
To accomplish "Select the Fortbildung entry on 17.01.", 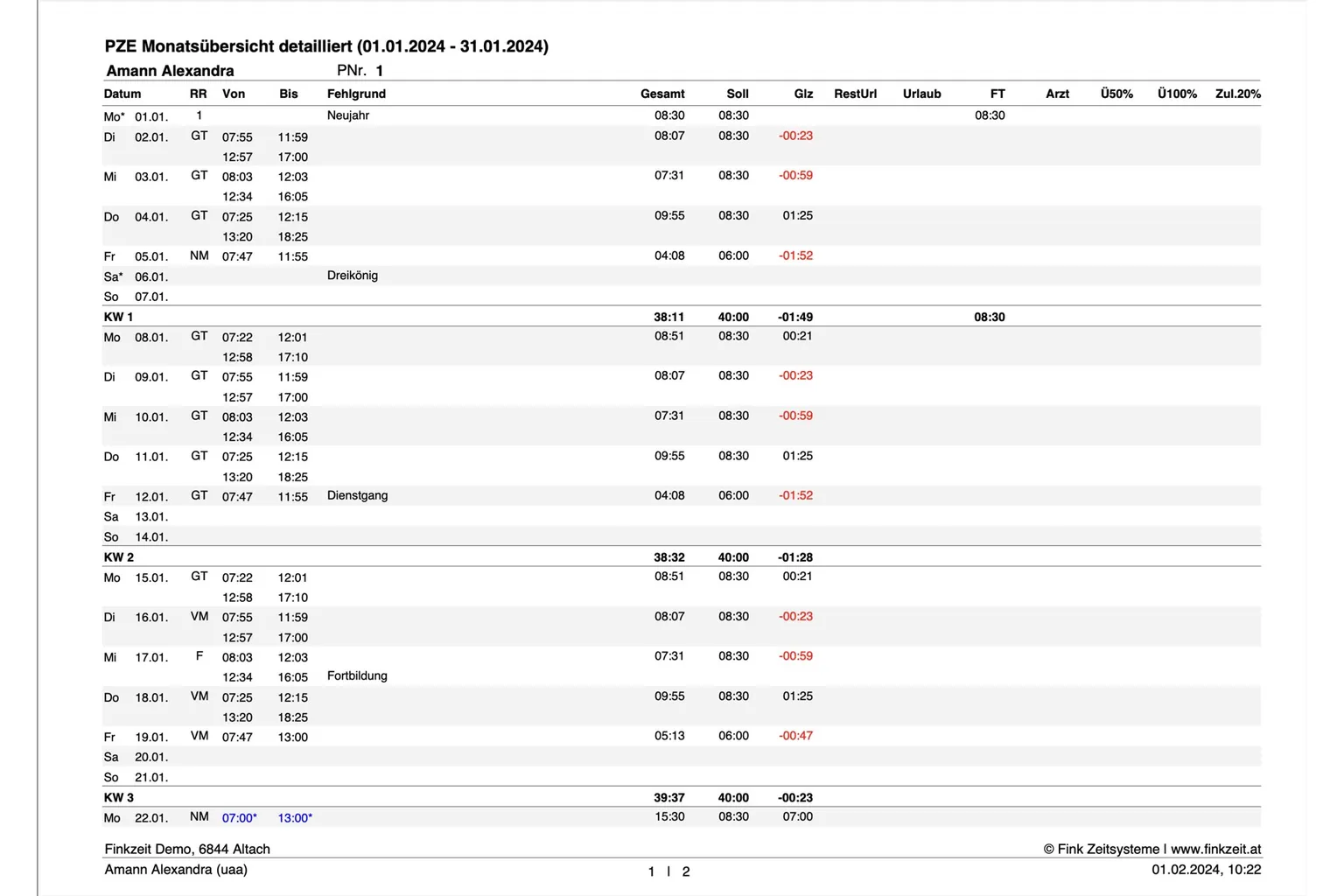I will (357, 675).
